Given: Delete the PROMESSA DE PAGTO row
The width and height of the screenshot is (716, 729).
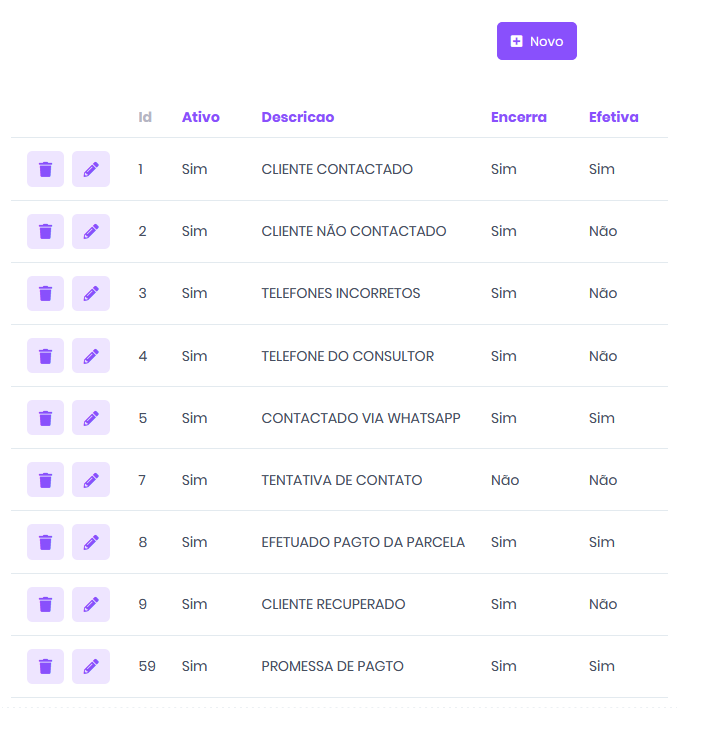Looking at the screenshot, I should pos(45,666).
